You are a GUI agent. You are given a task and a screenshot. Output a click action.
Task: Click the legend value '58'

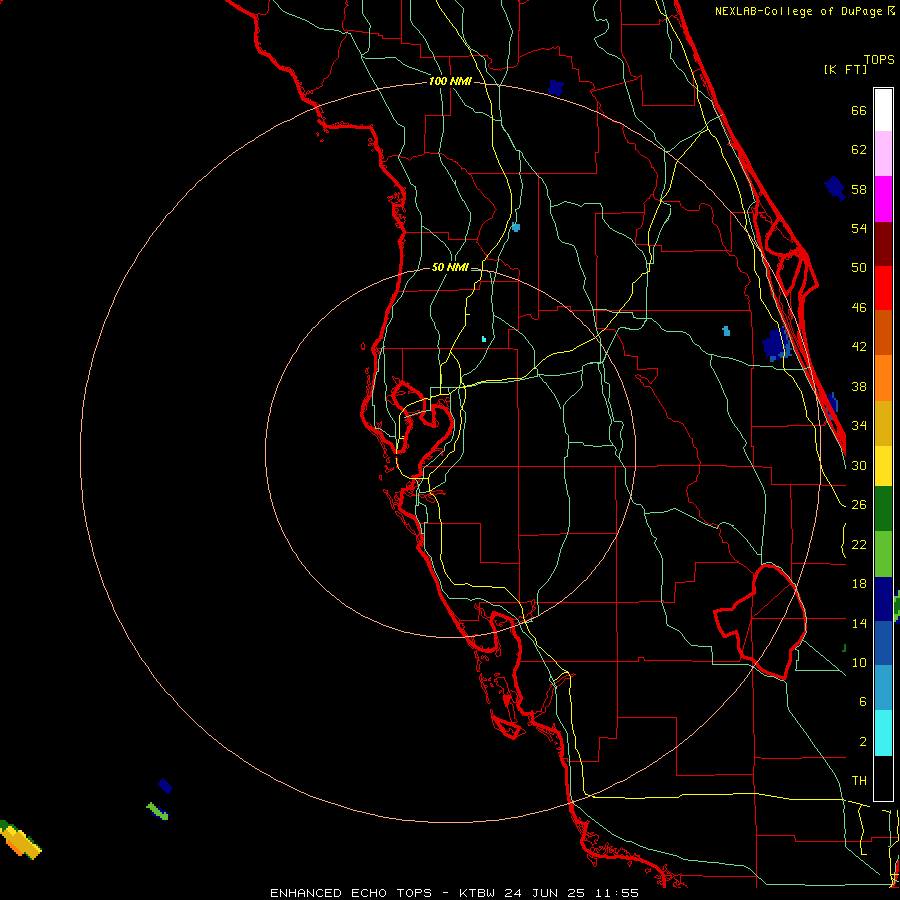tap(859, 189)
